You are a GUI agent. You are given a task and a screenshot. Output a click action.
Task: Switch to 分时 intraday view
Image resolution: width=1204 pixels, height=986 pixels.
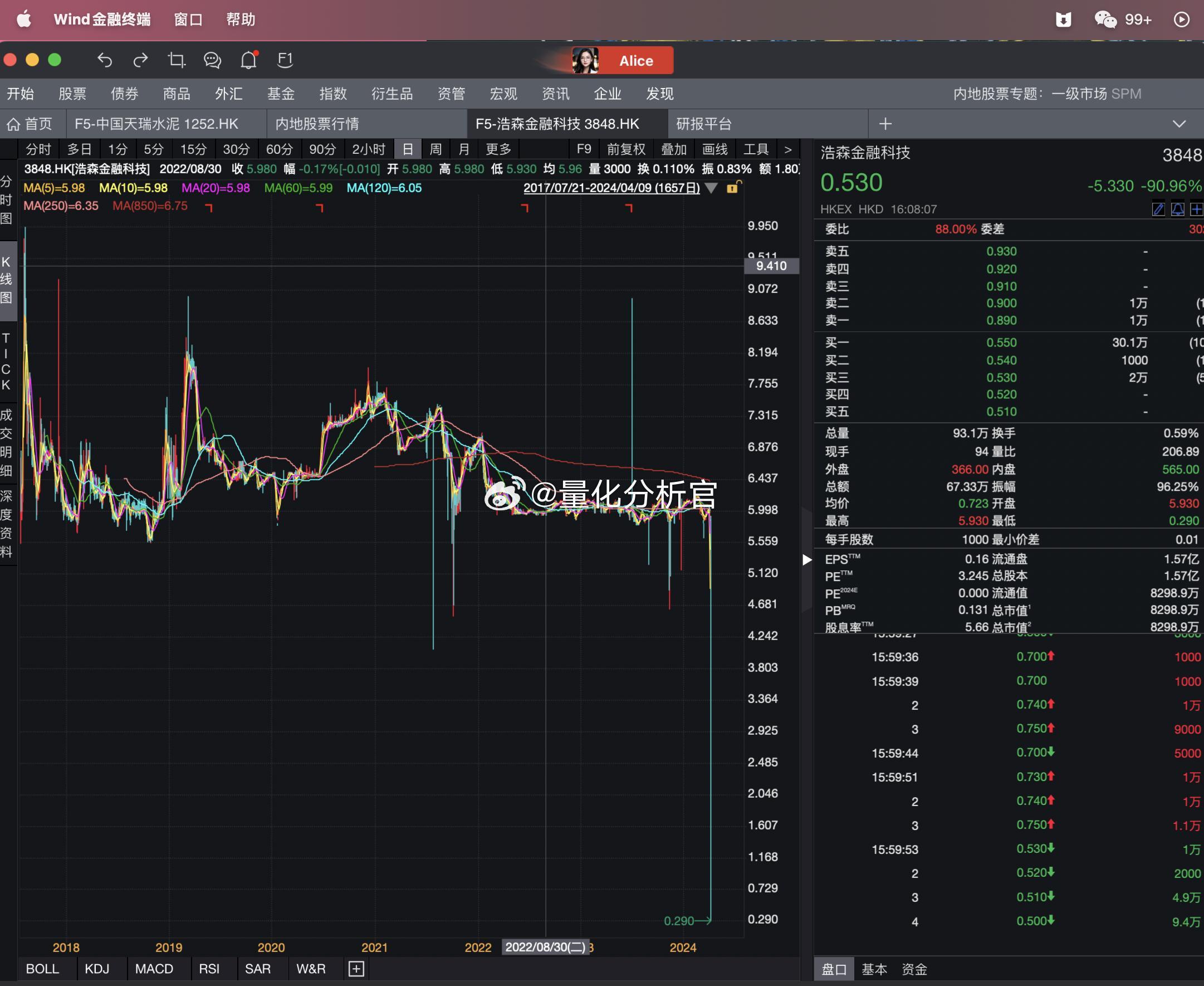pos(38,149)
